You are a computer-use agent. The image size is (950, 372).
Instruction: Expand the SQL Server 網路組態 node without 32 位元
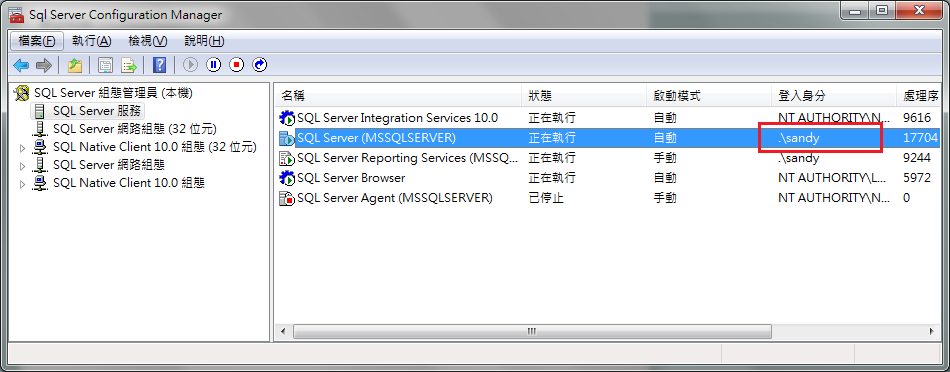click(23, 165)
